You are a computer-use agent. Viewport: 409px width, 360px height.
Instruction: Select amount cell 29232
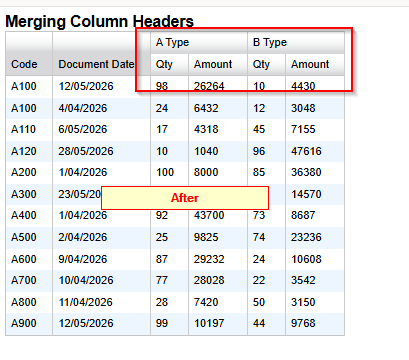pyautogui.click(x=218, y=259)
